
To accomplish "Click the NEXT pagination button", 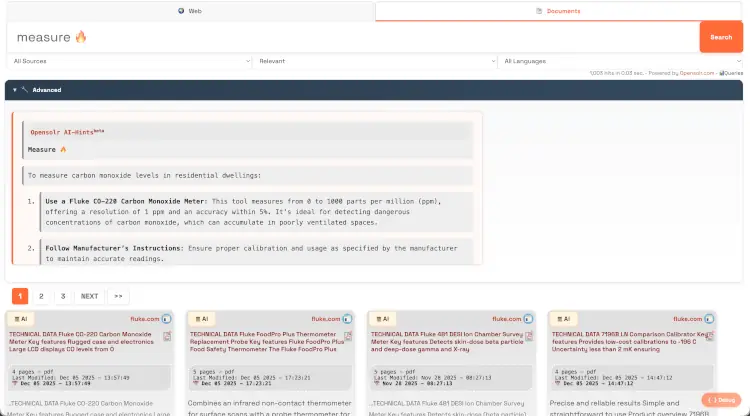I will [x=89, y=296].
